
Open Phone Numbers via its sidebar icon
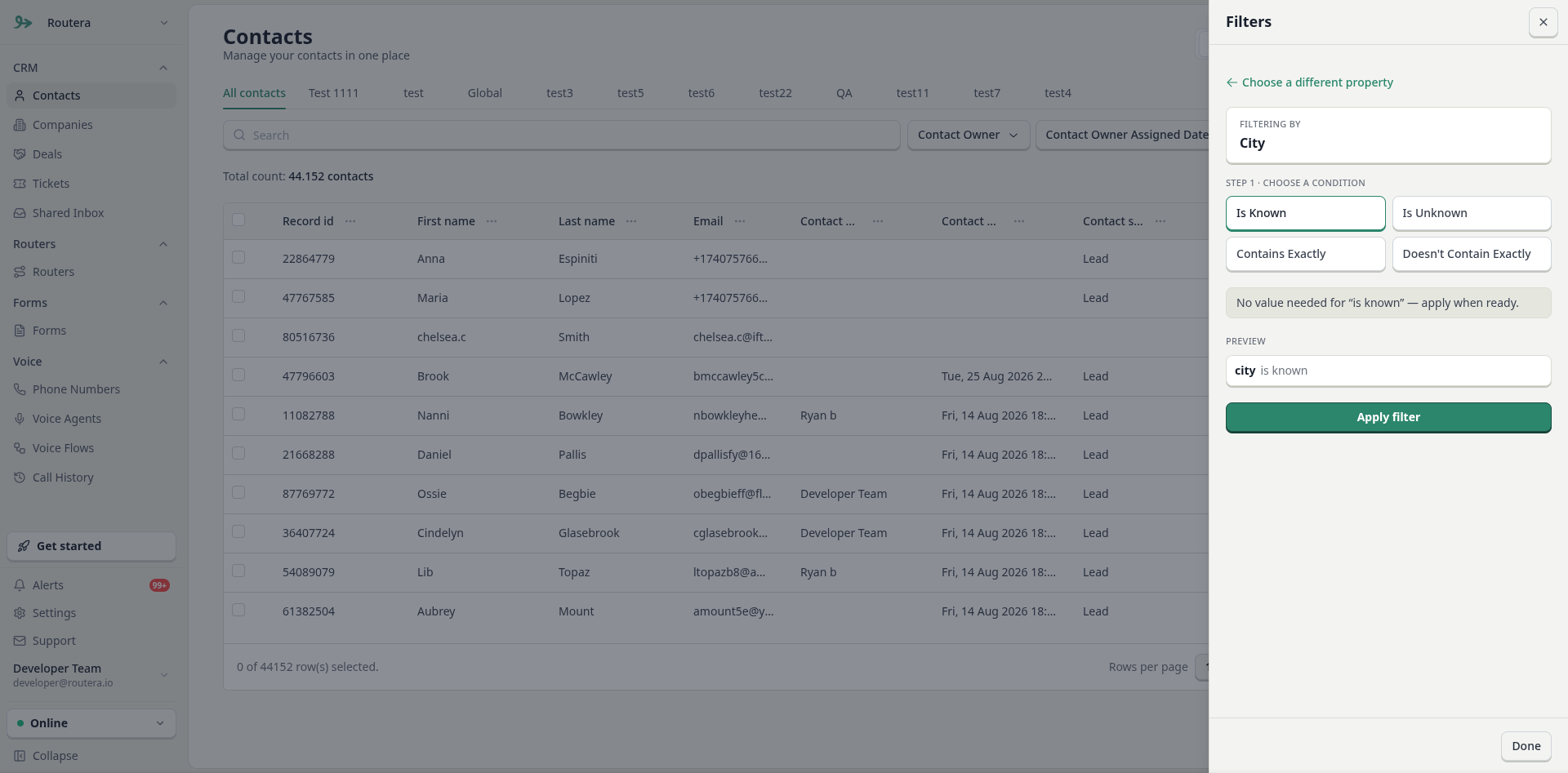tap(20, 389)
